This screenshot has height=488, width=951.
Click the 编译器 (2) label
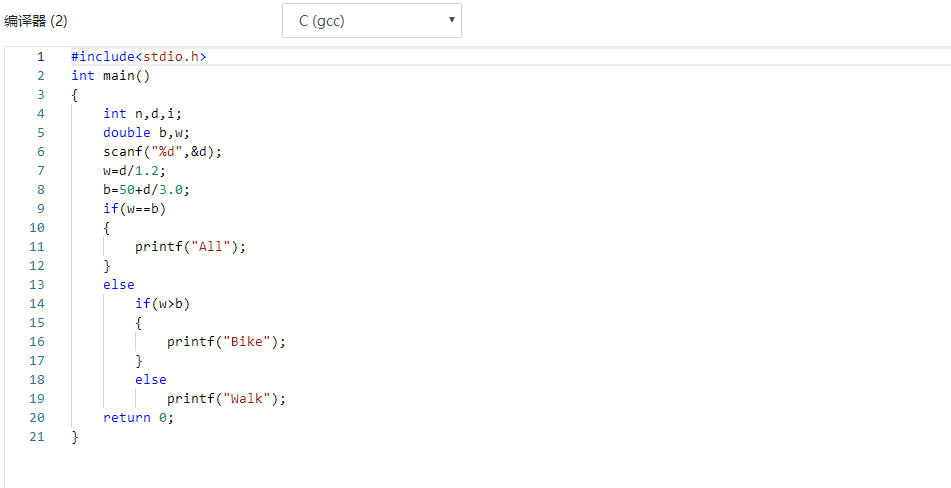[x=36, y=21]
